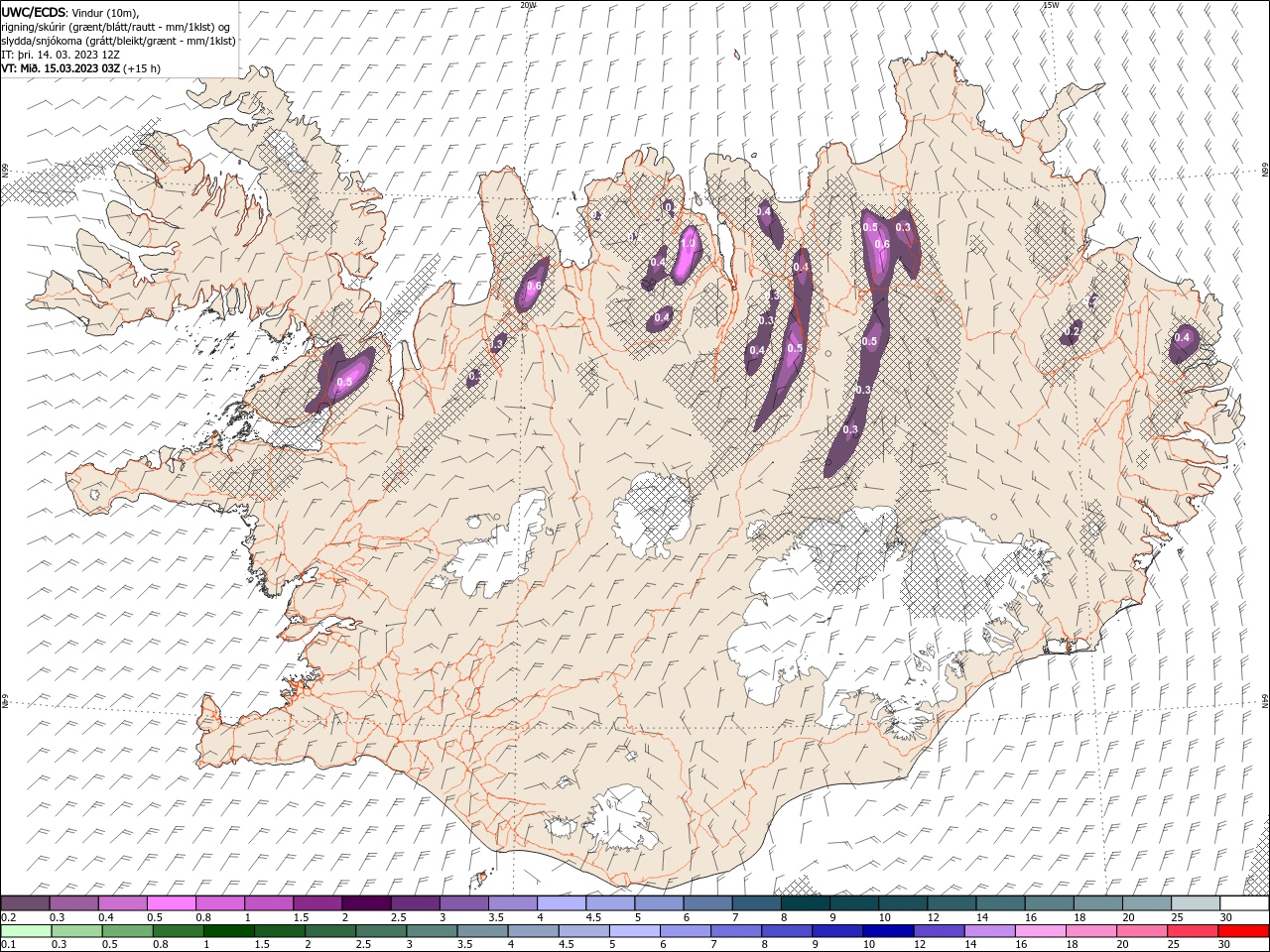1270x952 pixels.
Task: Select the 1.0 snowfall value on the map
Action: 687,243
